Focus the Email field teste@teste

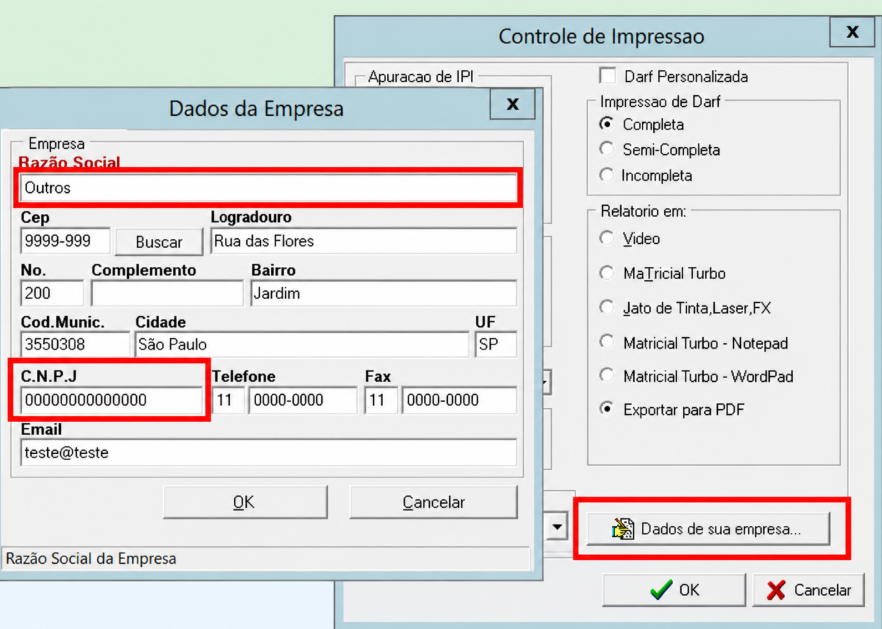pyautogui.click(x=269, y=452)
